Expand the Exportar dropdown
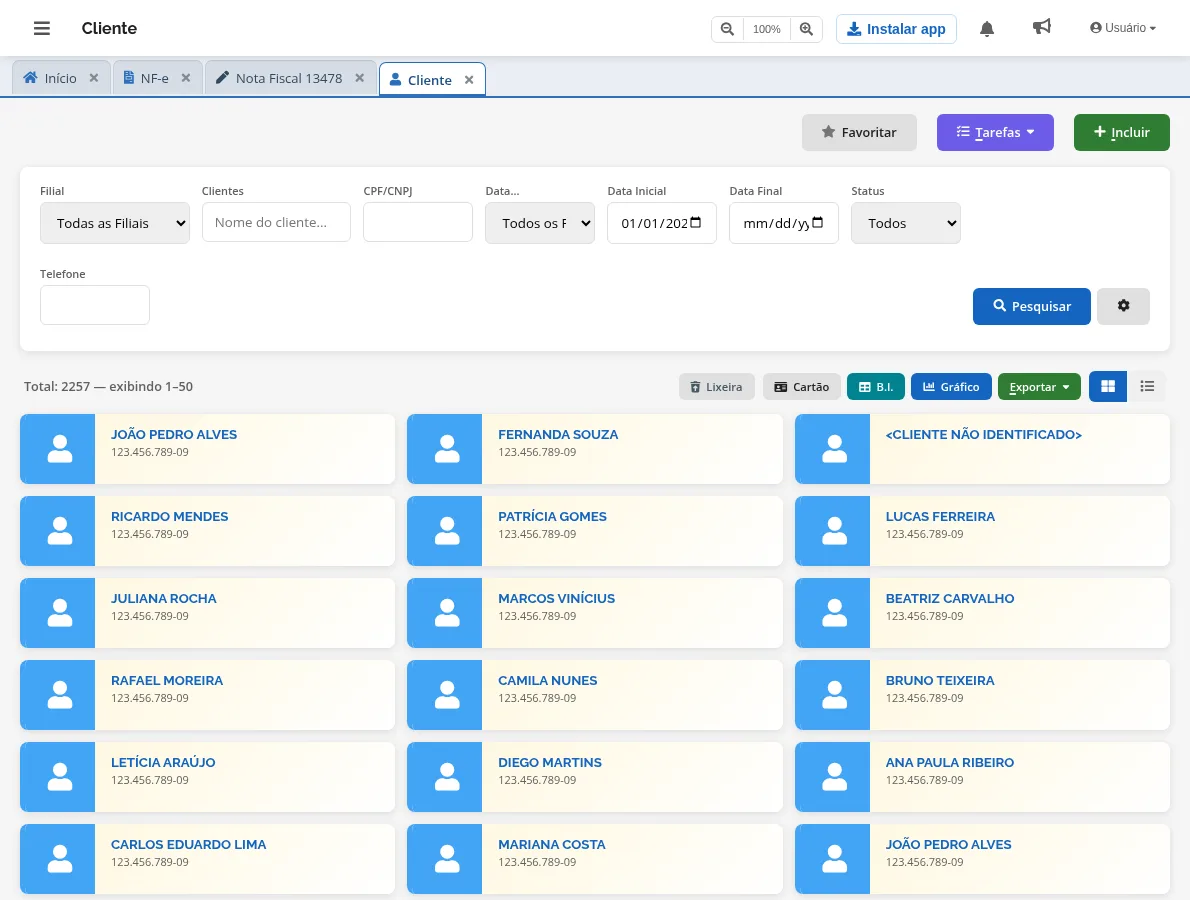This screenshot has height=900, width=1190. 1039,386
